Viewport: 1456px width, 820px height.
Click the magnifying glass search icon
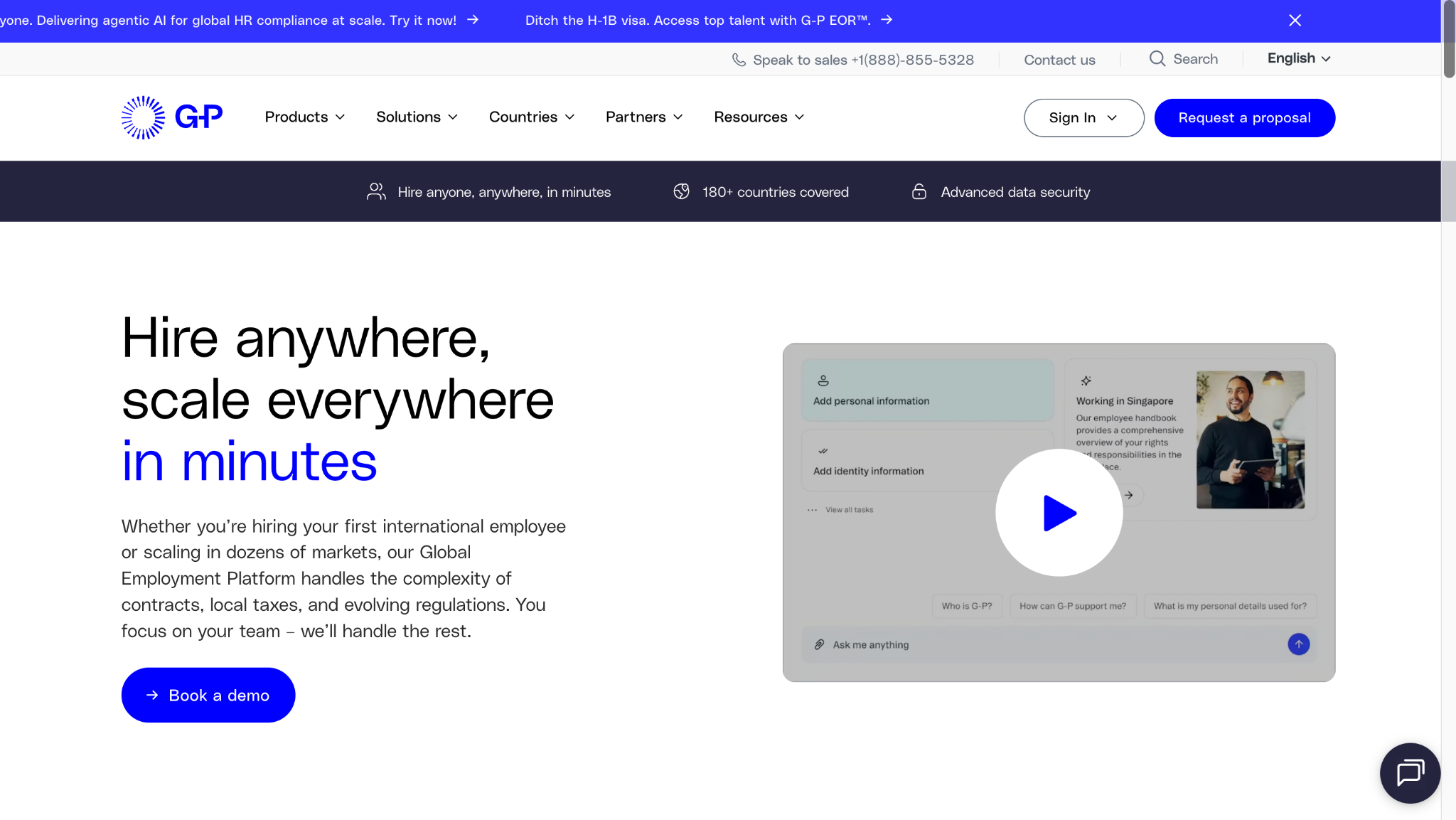1157,58
